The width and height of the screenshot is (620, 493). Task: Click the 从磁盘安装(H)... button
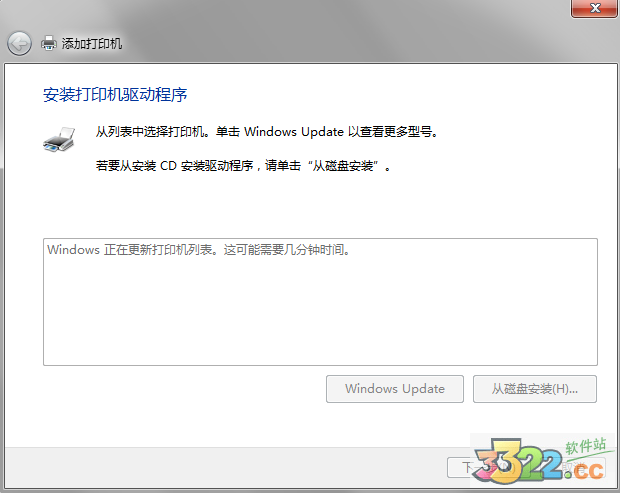pos(535,389)
